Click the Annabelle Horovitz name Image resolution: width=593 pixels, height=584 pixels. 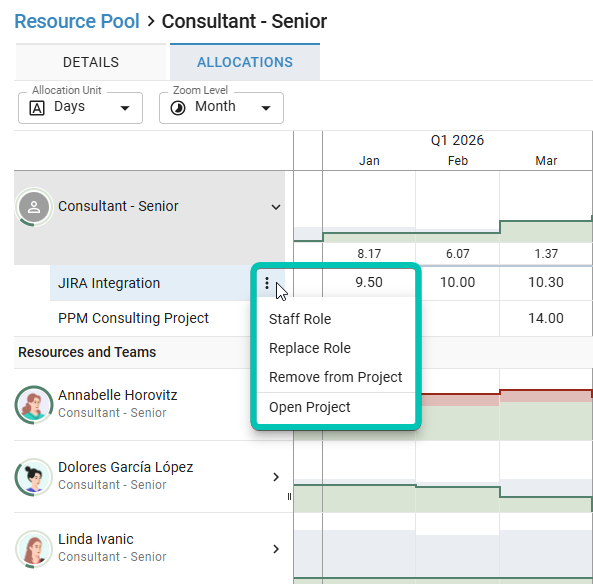(x=118, y=395)
